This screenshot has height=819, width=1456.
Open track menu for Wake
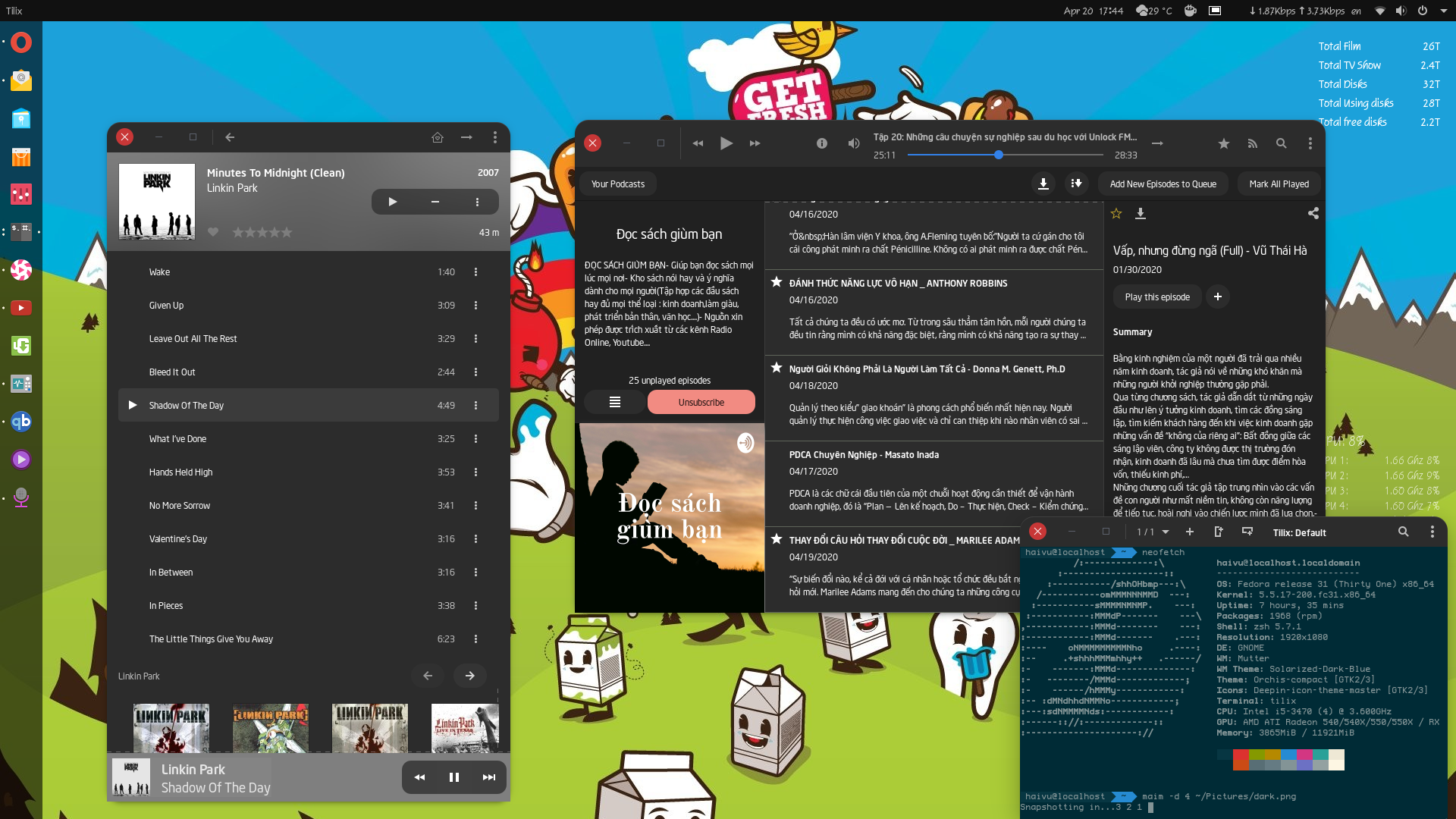pyautogui.click(x=476, y=272)
